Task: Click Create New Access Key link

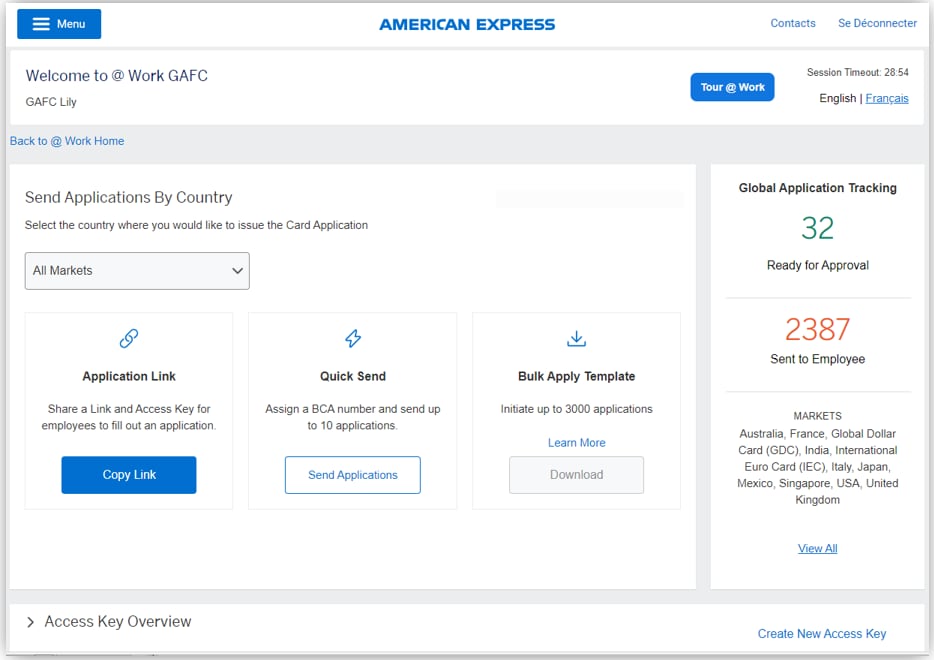Action: 821,633
